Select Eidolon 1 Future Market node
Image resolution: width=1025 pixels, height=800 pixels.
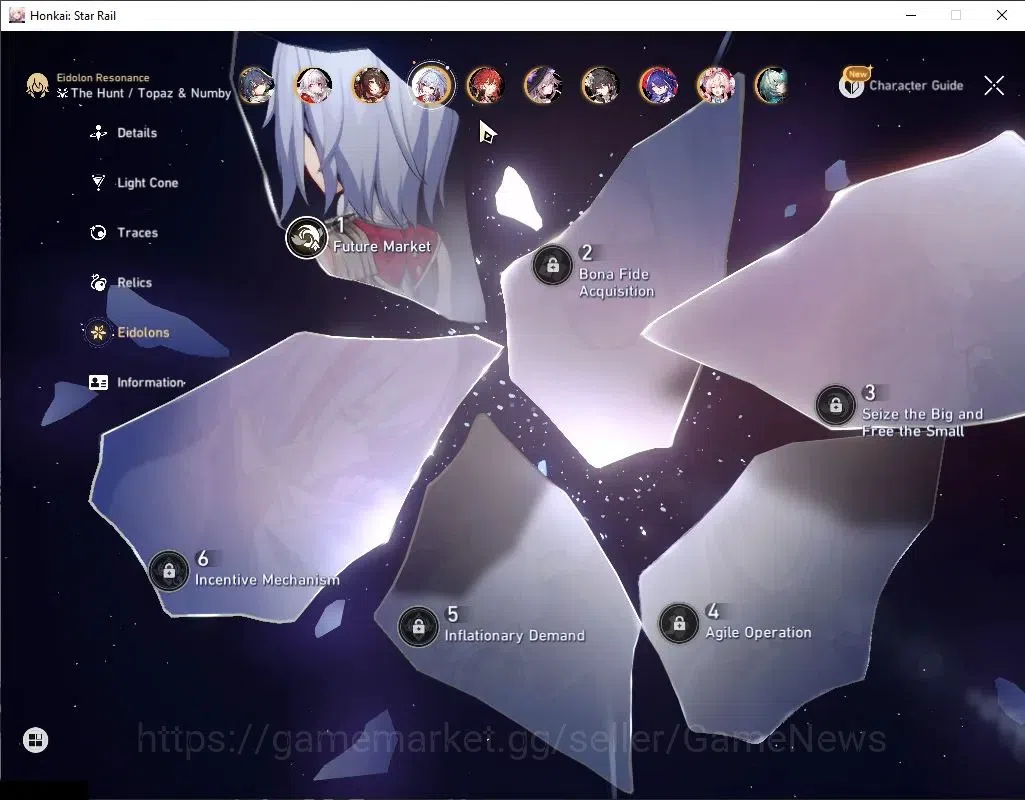click(x=306, y=237)
